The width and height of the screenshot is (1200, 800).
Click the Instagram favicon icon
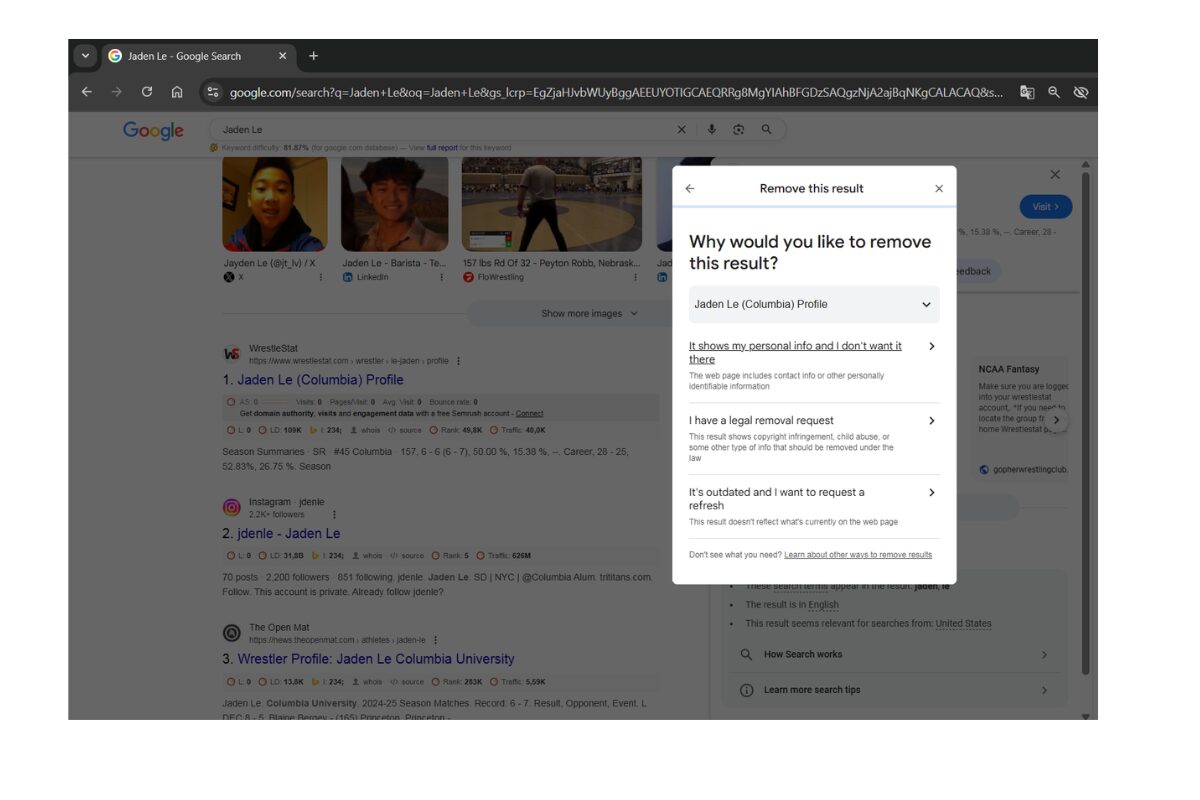pyautogui.click(x=232, y=507)
